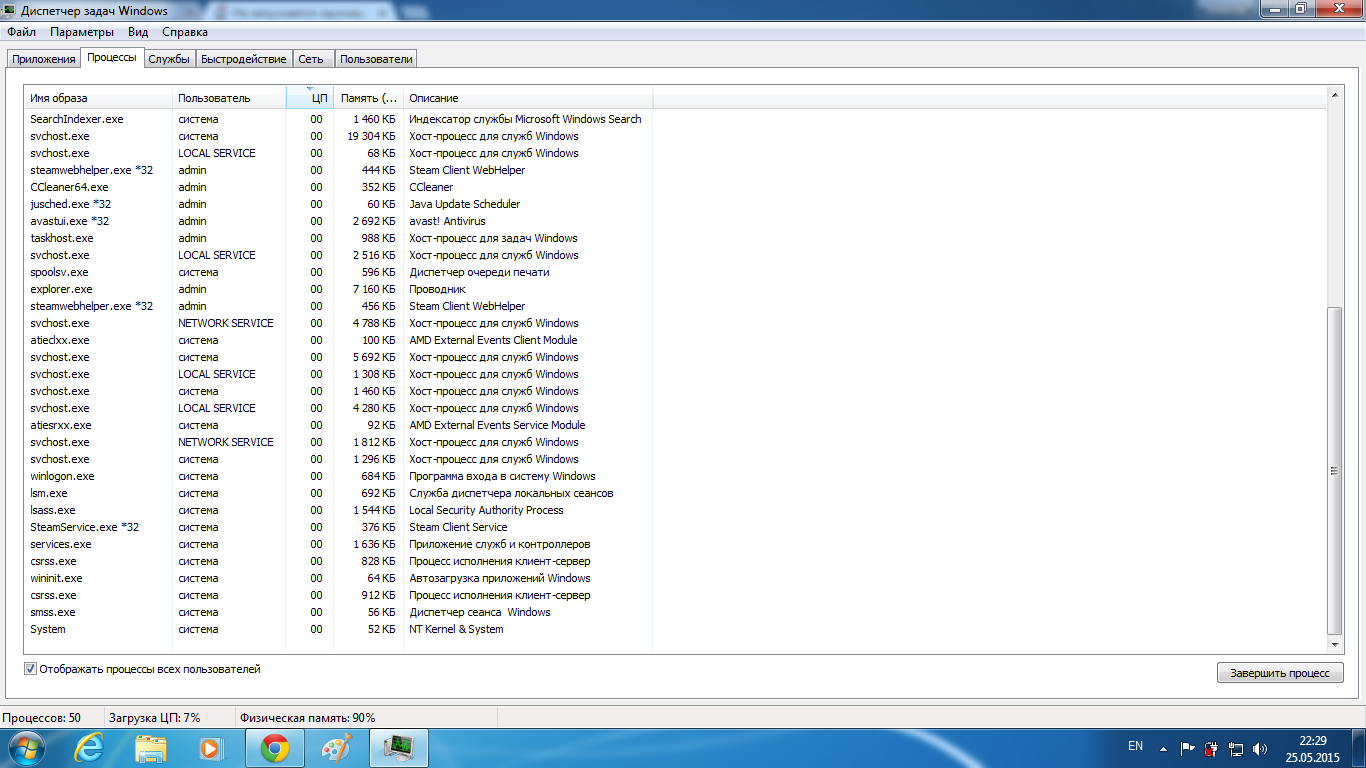Select the lsm.exe process

338,493
